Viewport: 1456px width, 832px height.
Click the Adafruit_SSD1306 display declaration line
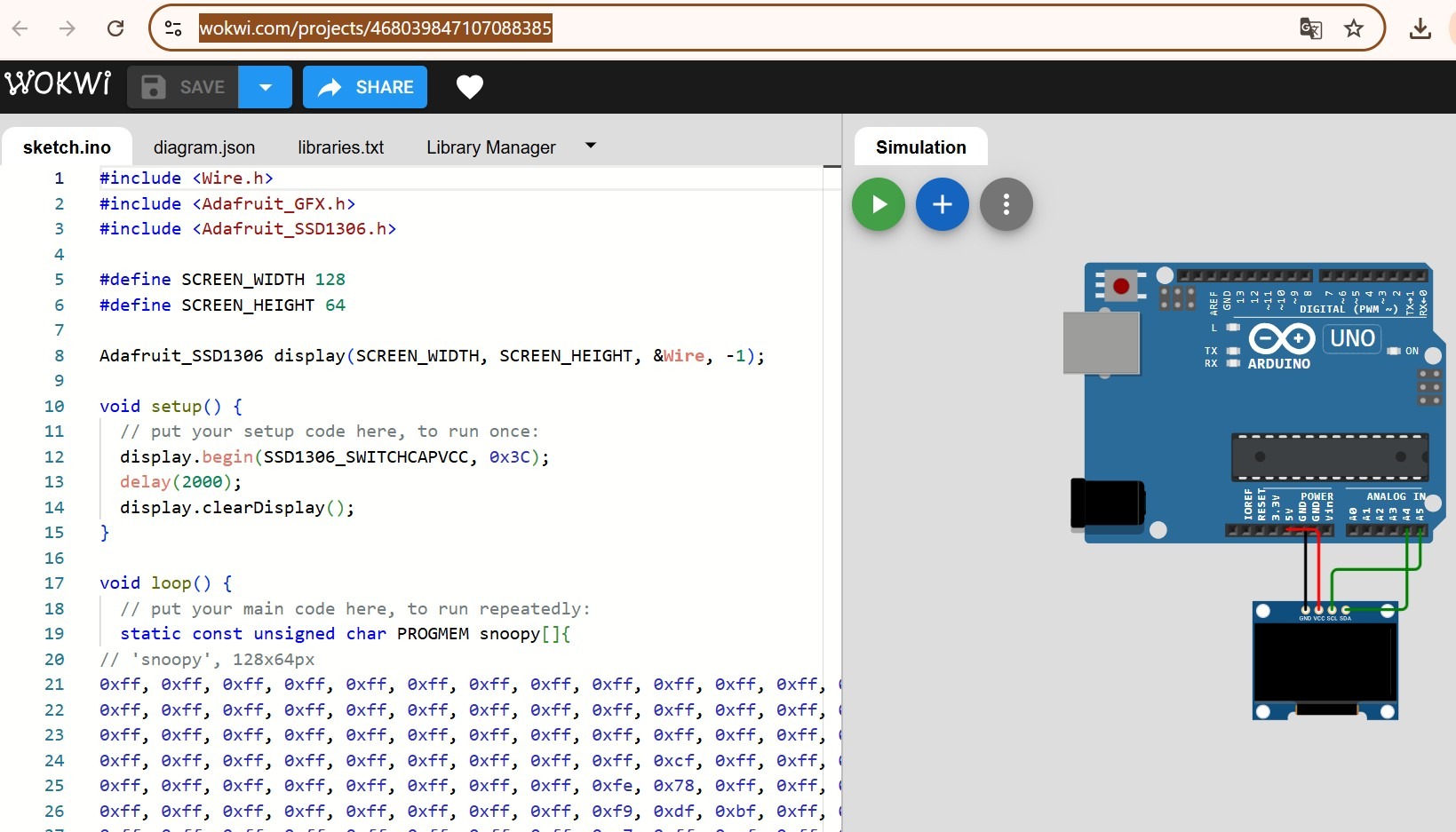tap(432, 356)
